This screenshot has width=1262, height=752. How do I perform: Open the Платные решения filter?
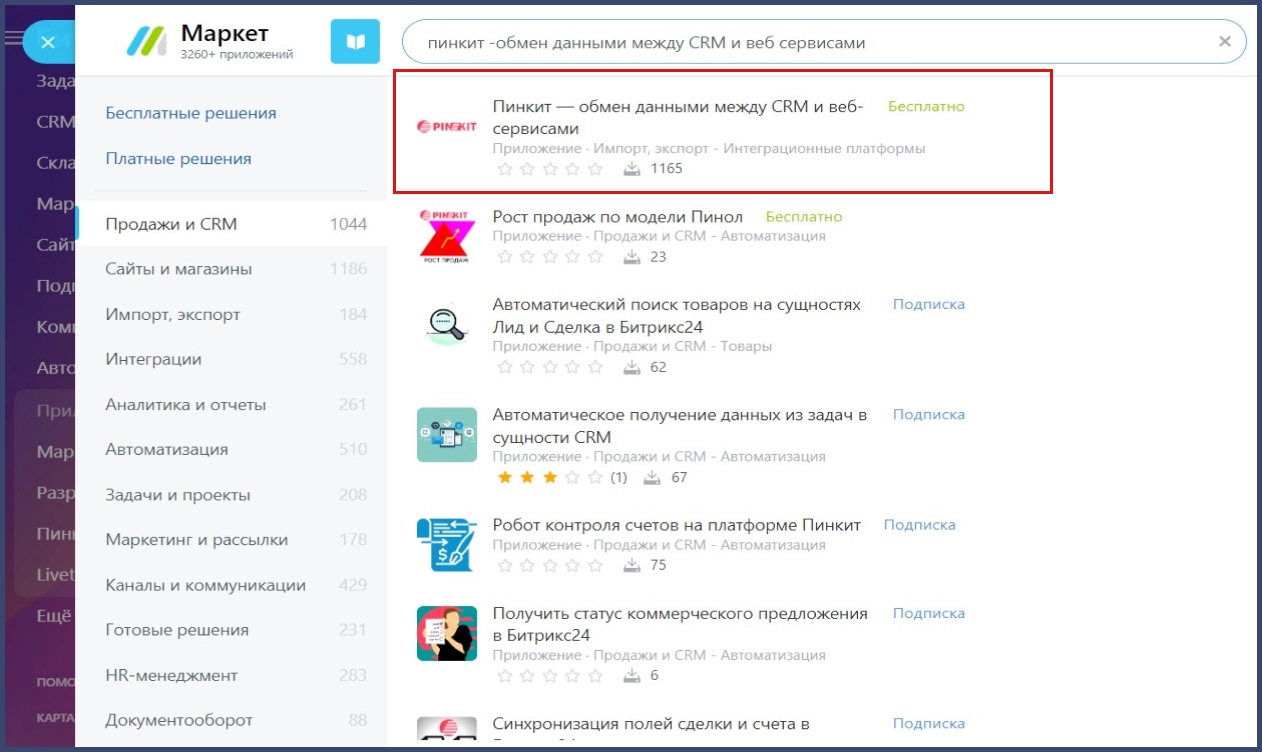[178, 158]
